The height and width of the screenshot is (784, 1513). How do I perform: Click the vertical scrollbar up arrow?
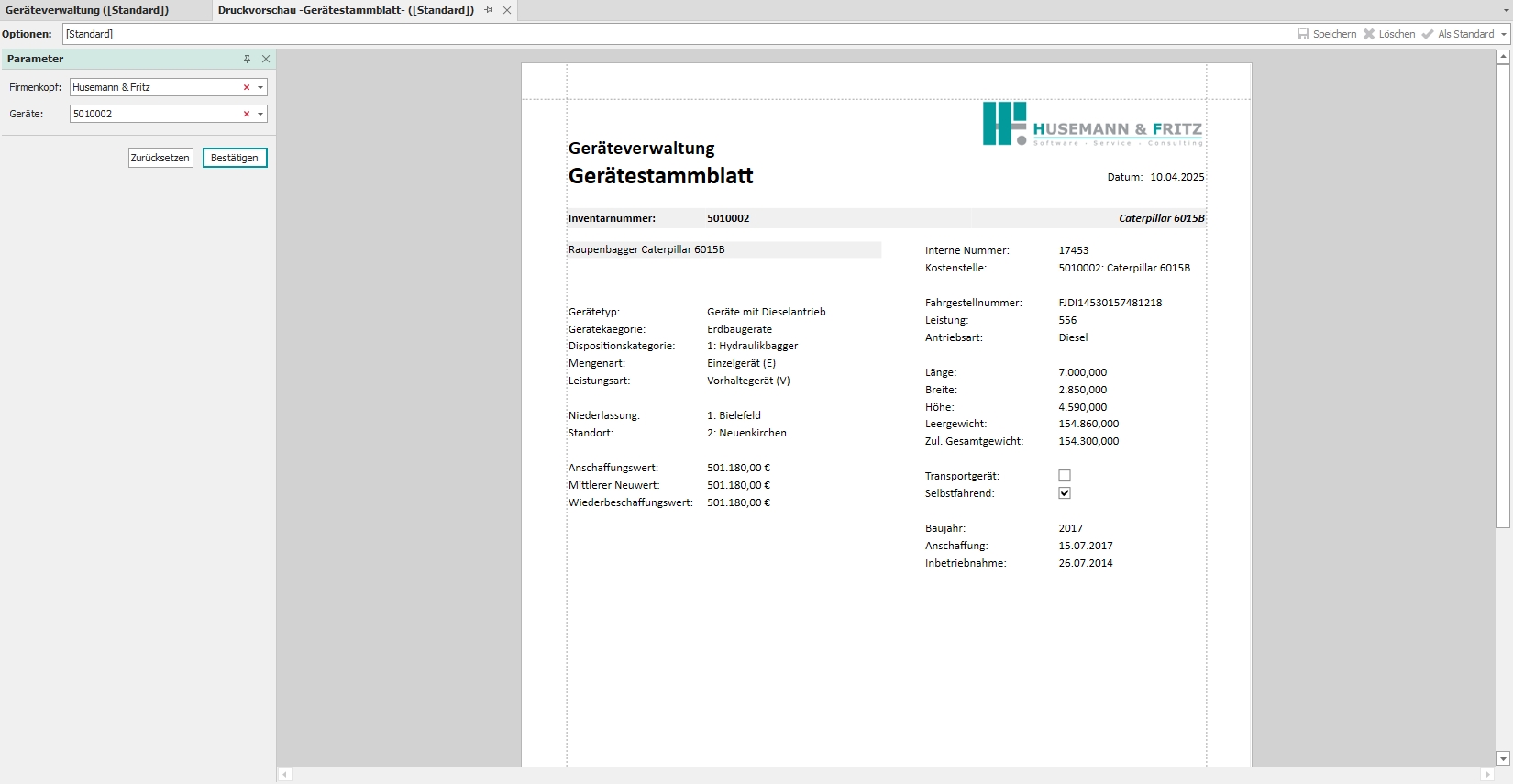1503,57
